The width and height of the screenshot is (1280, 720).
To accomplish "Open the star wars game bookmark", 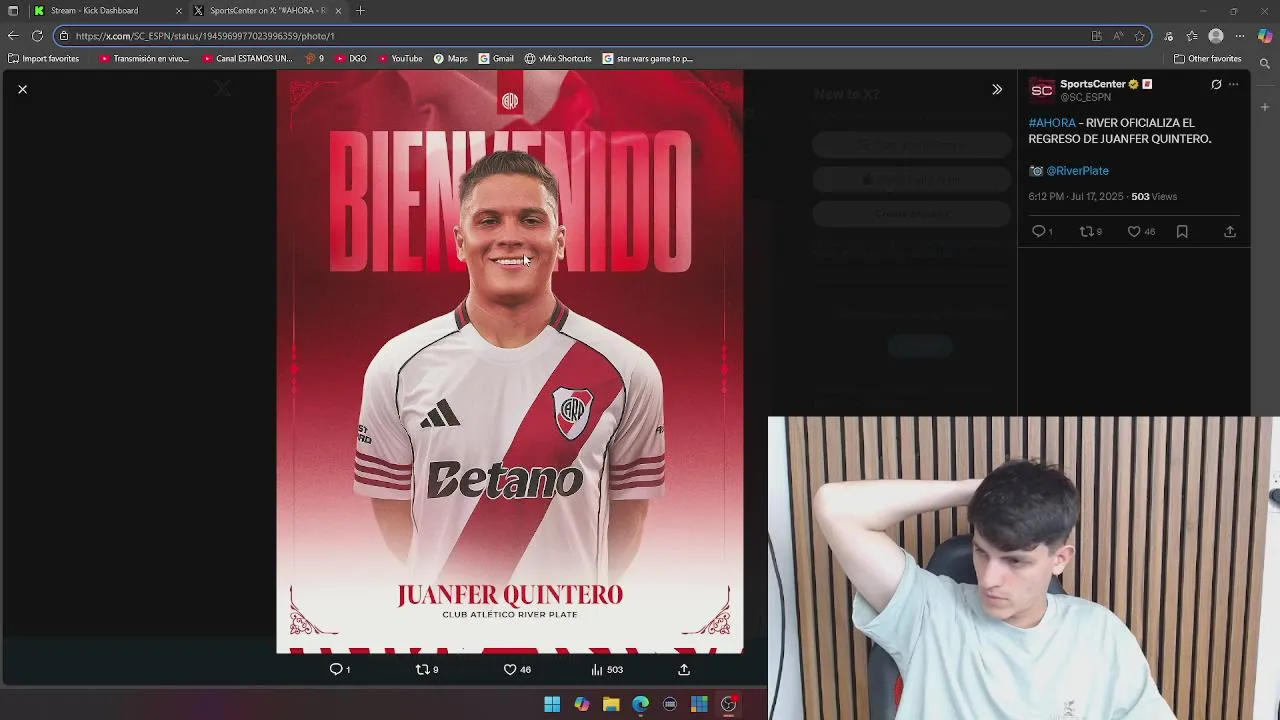I will point(648,59).
